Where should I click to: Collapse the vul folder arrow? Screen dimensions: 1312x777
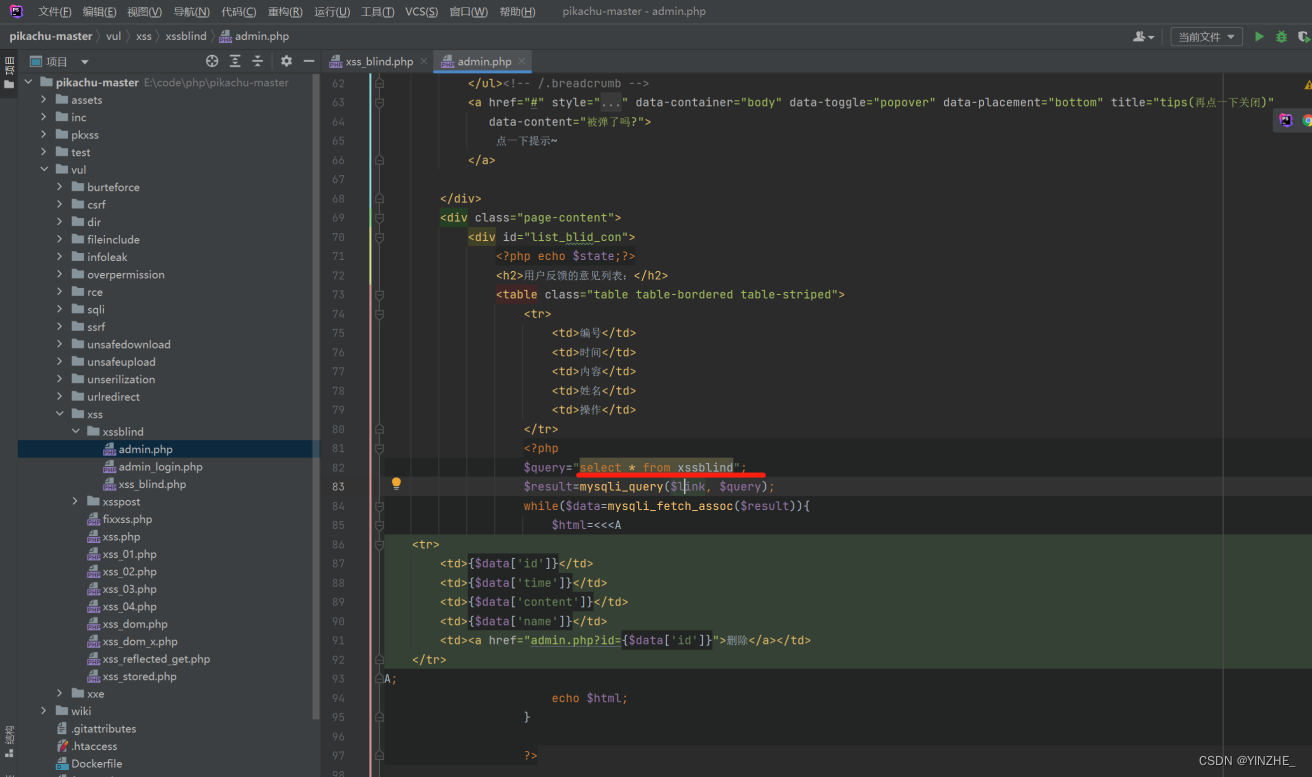pos(44,170)
